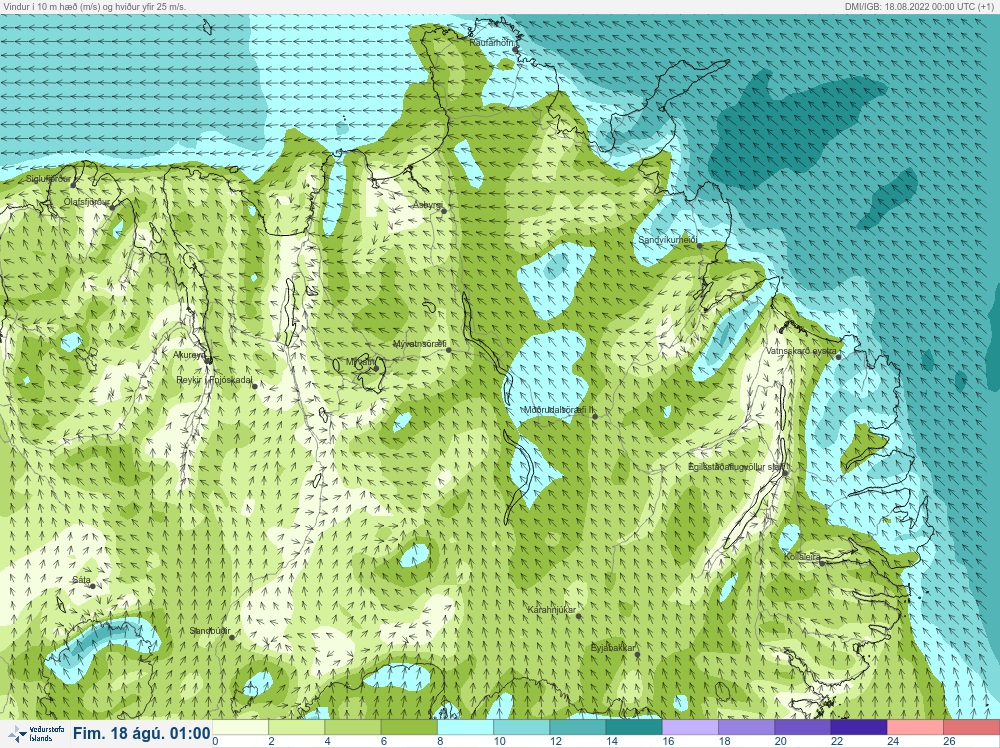Viewport: 1000px width, 748px height.
Task: Click the Eyjabakkar station marker dot
Action: 637,654
